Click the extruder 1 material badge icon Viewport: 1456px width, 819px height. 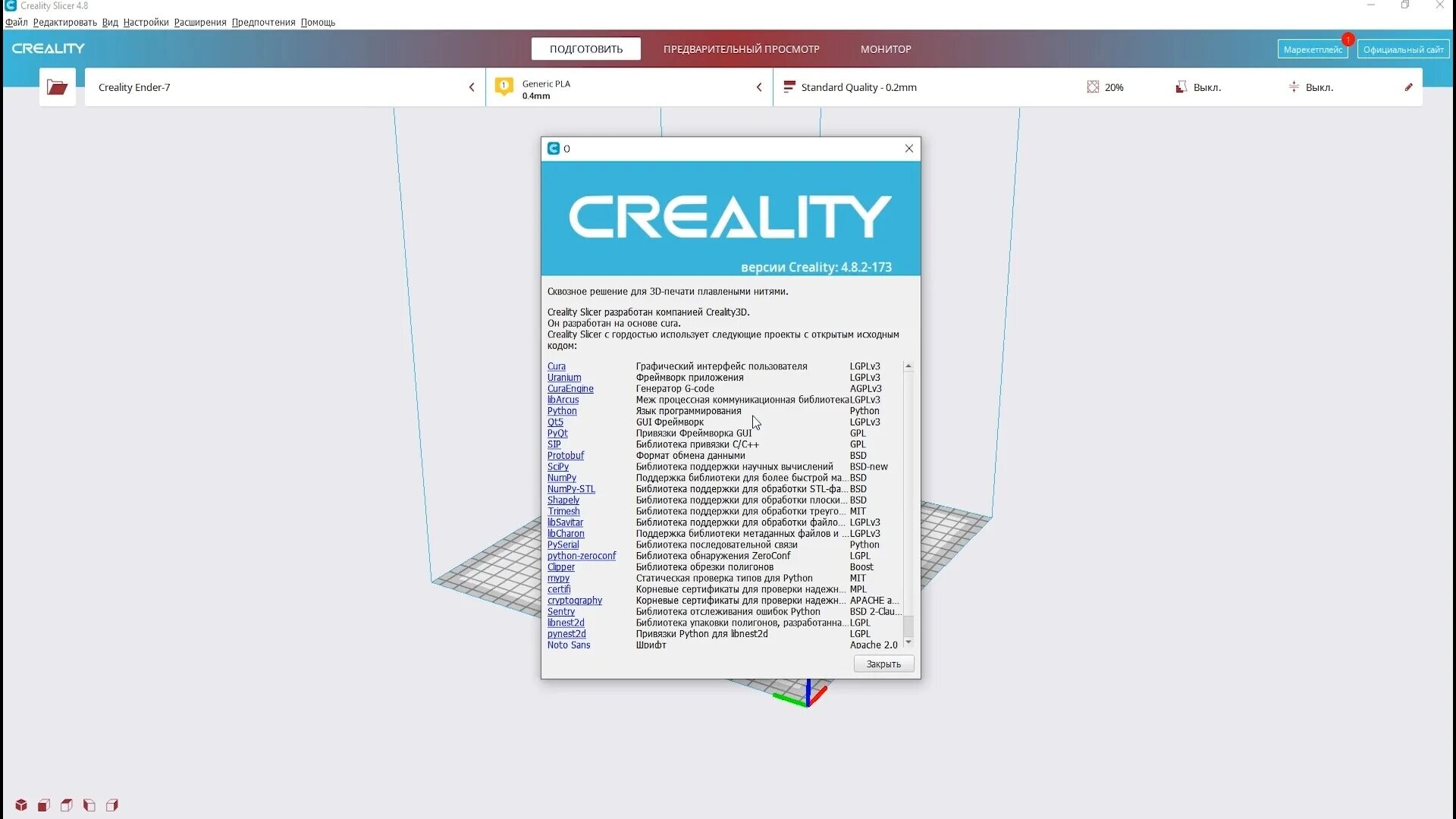point(504,87)
